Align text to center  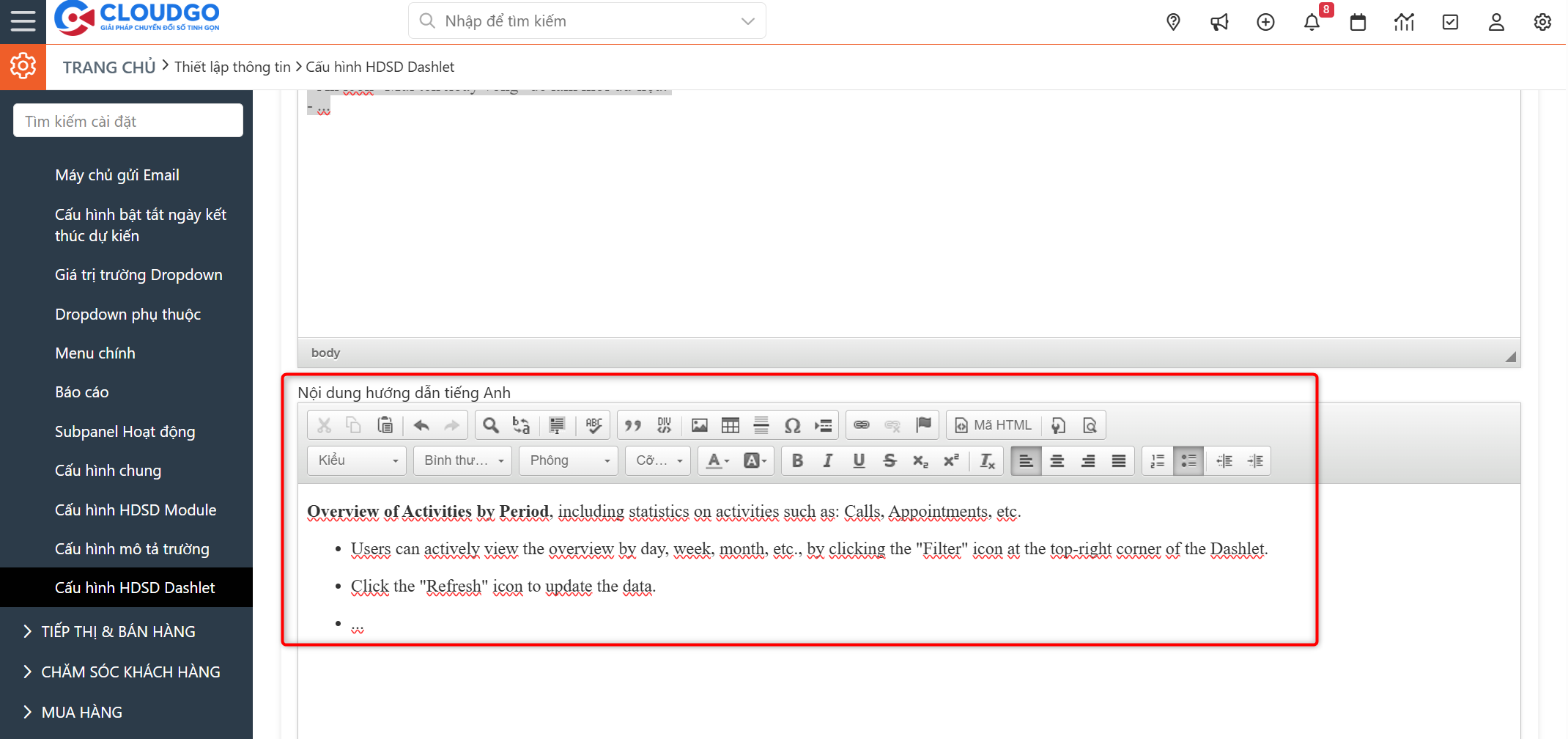1057,460
